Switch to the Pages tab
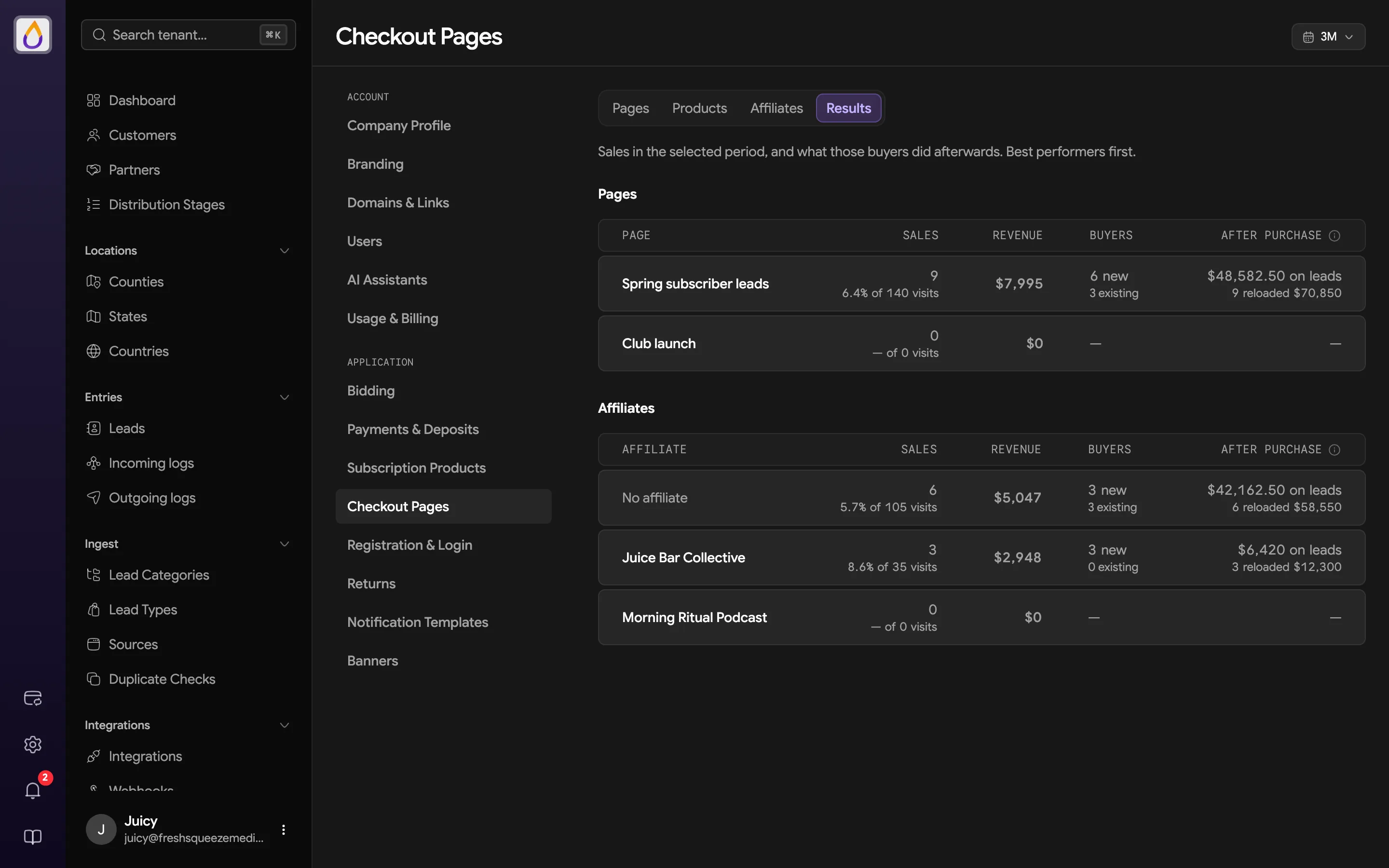Viewport: 1389px width, 868px height. pyautogui.click(x=630, y=108)
